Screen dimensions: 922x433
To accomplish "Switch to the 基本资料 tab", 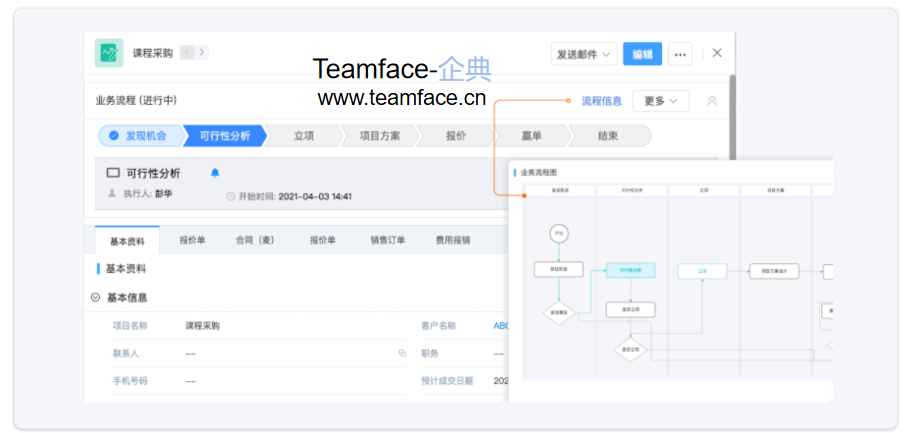I will [x=127, y=241].
